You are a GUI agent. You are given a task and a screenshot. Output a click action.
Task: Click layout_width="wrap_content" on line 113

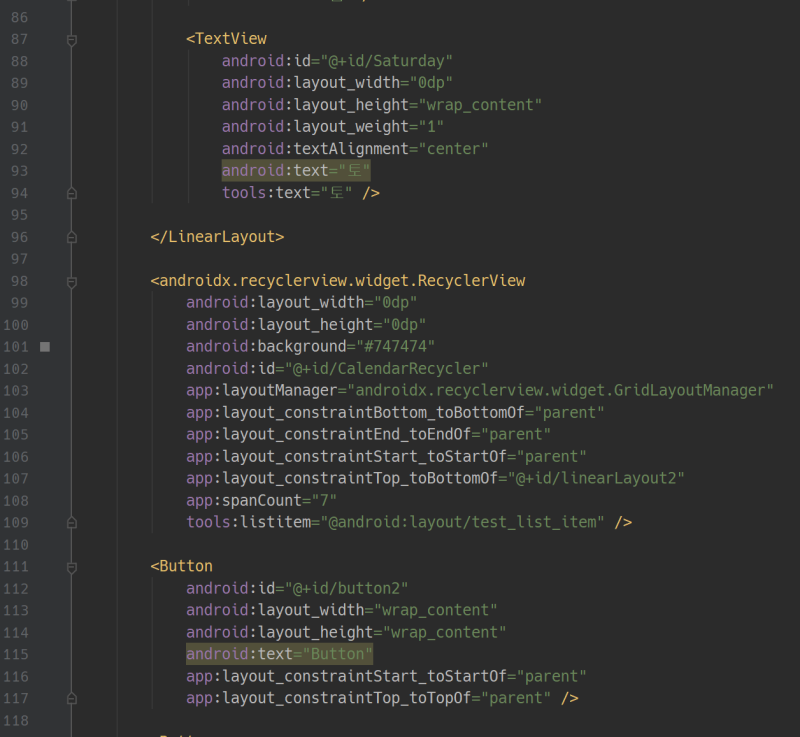coord(378,610)
